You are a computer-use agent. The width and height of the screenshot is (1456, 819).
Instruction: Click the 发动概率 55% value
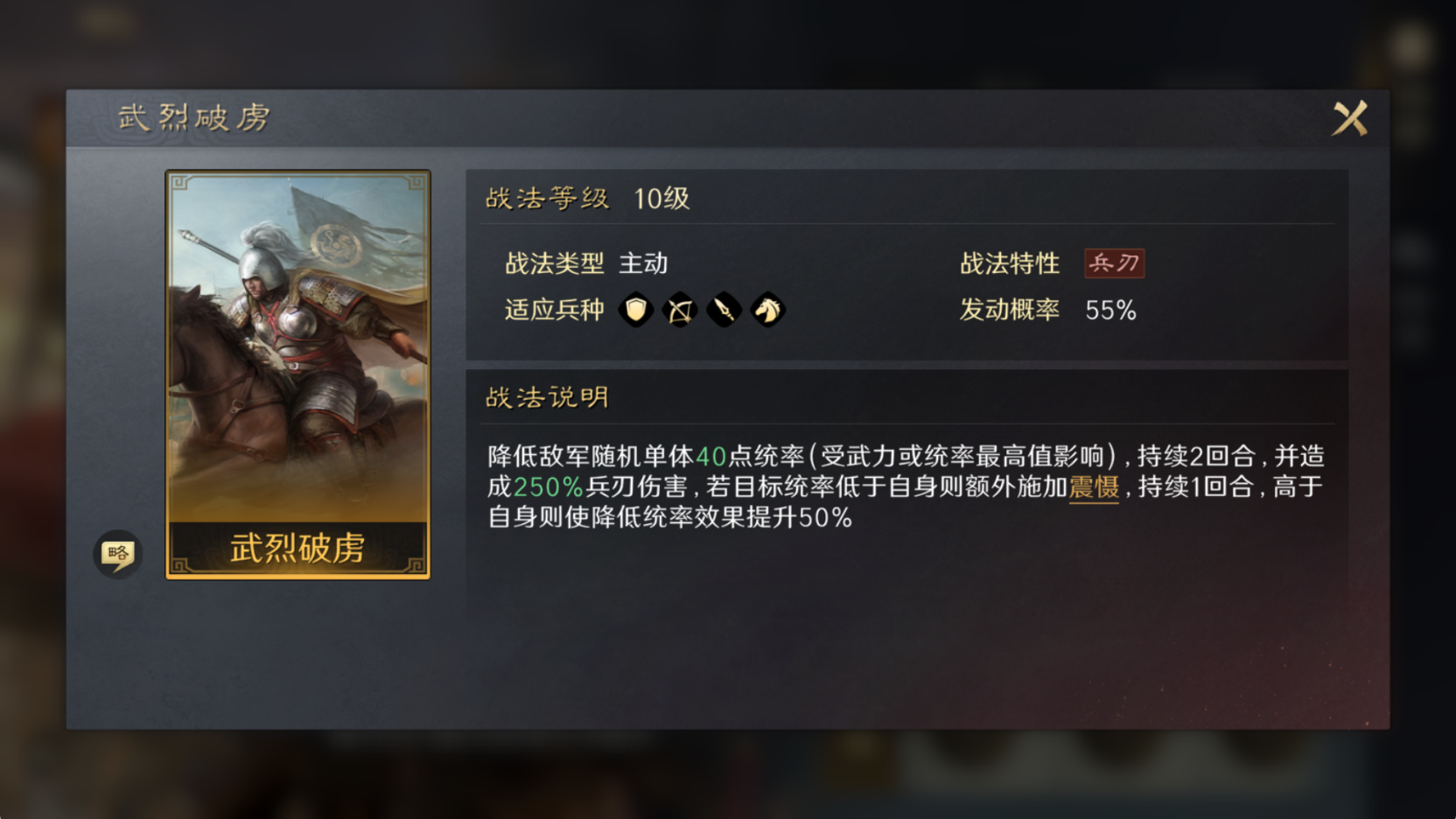pyautogui.click(x=1110, y=310)
